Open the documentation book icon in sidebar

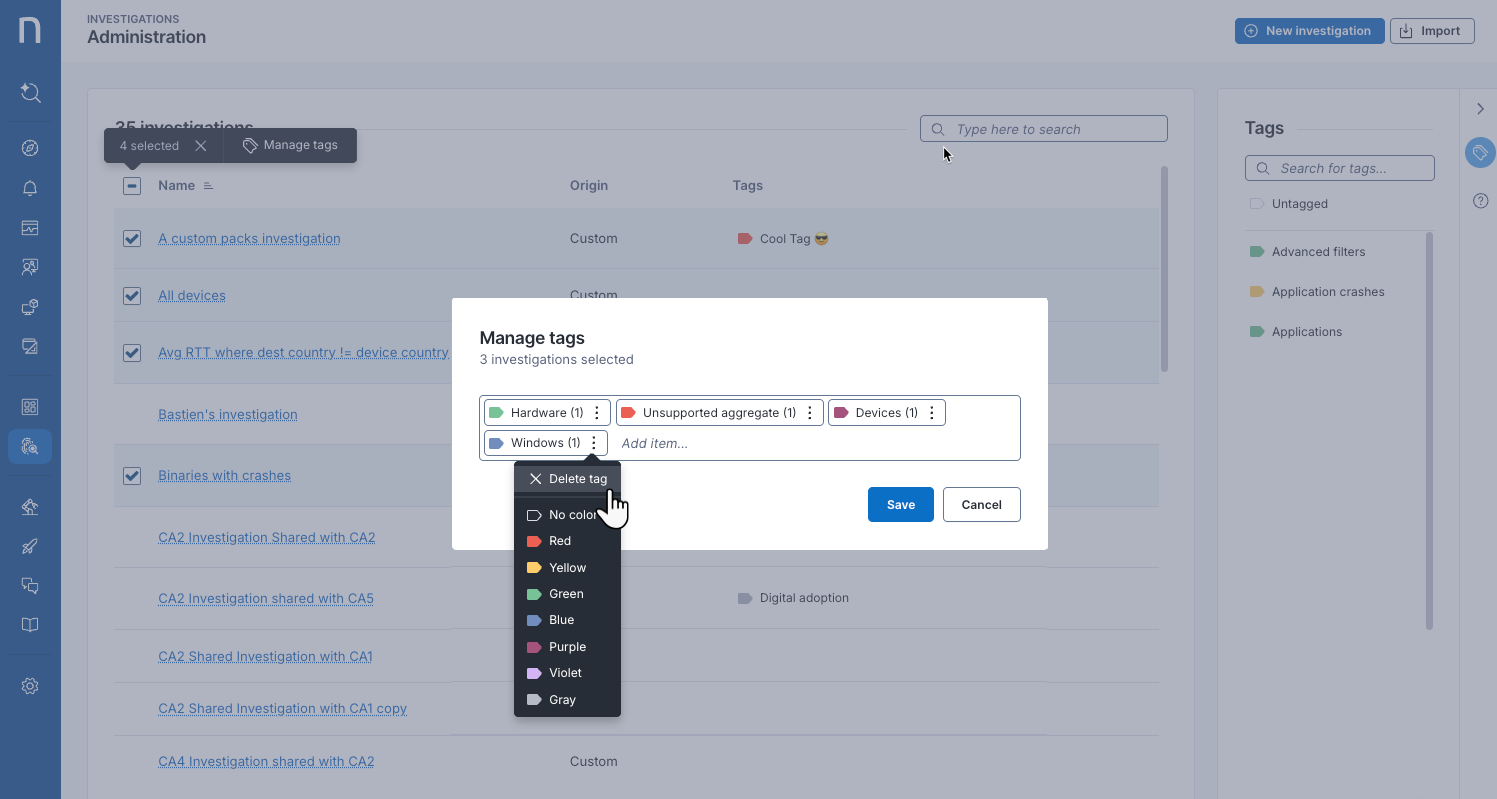[30, 624]
